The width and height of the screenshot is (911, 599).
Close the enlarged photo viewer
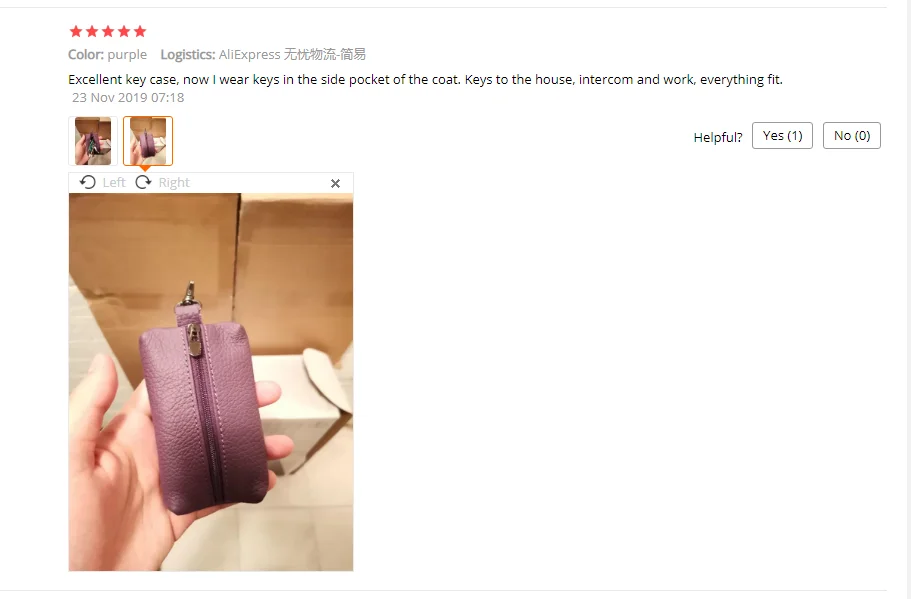point(335,184)
